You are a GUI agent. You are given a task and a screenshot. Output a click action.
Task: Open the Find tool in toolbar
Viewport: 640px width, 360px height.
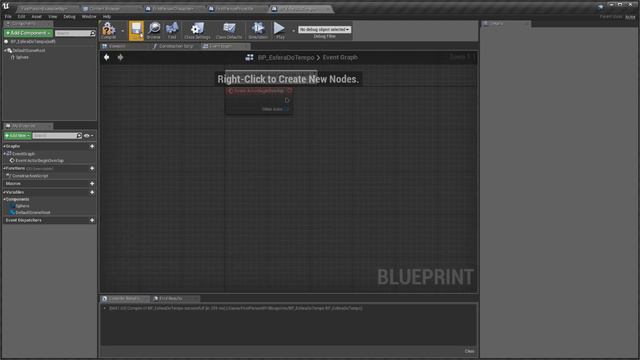point(172,31)
